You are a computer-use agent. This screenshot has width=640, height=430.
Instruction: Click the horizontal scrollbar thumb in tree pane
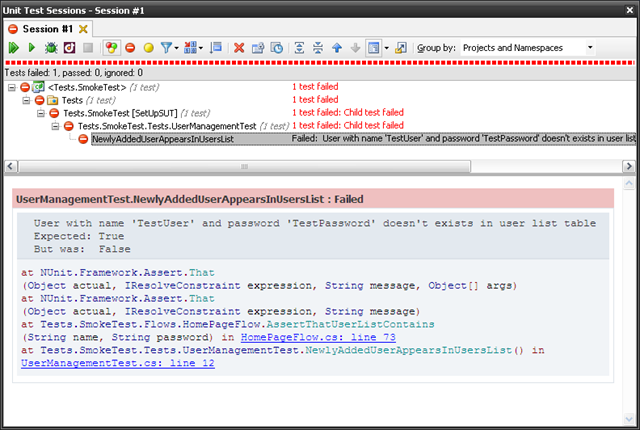click(244, 166)
